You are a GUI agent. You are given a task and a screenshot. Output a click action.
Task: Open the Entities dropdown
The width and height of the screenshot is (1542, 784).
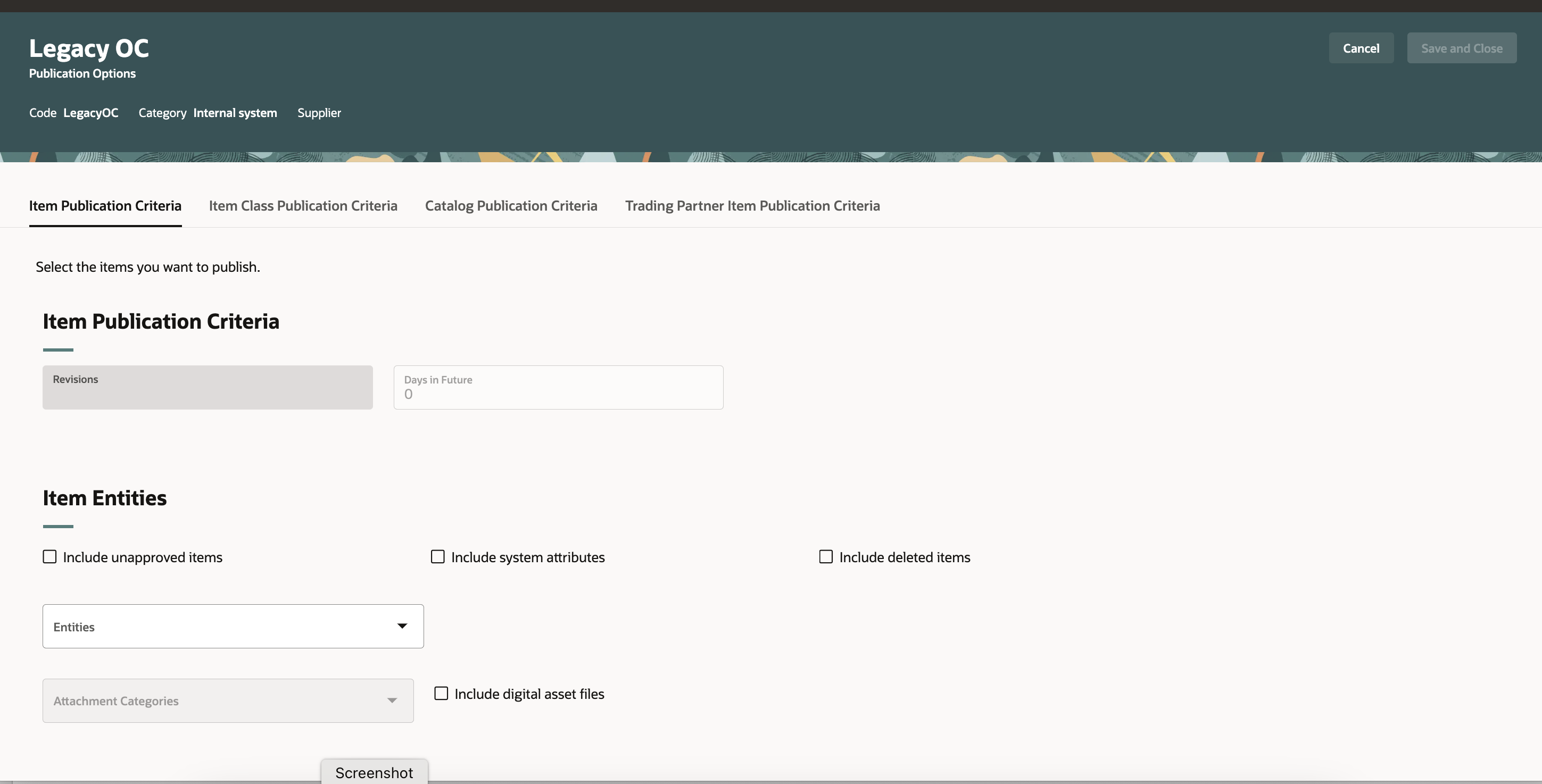[233, 626]
